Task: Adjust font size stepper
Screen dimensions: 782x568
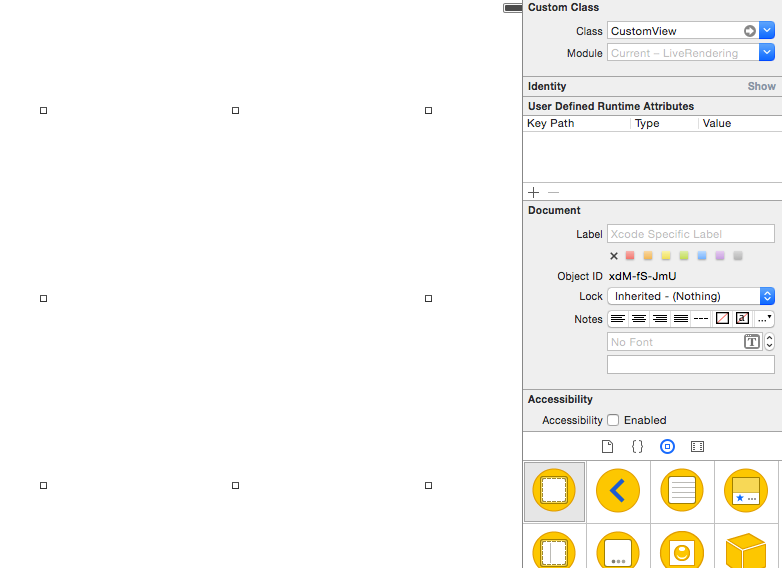Action: 770,342
